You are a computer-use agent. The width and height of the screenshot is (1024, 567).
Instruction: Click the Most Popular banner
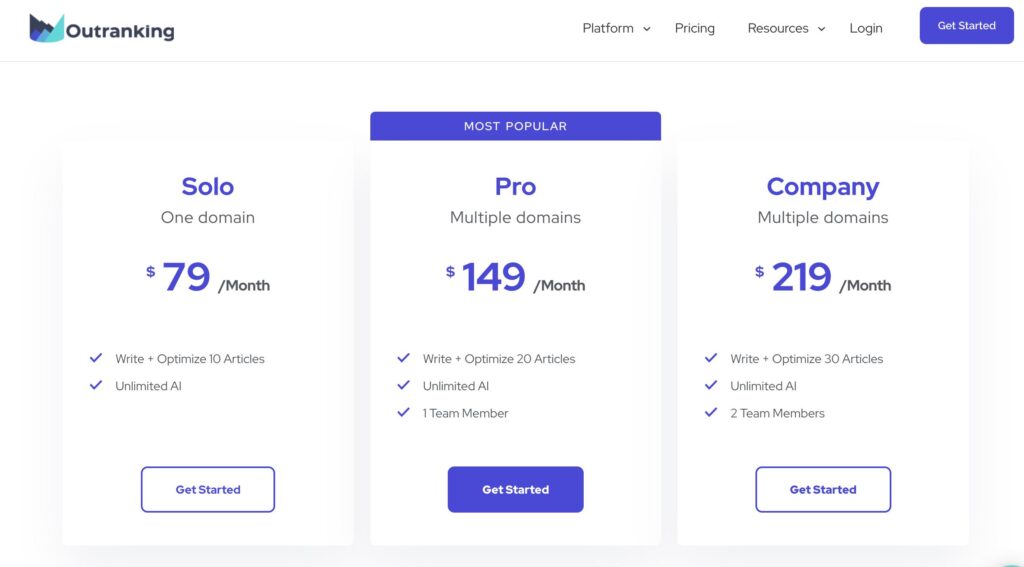[x=515, y=126]
